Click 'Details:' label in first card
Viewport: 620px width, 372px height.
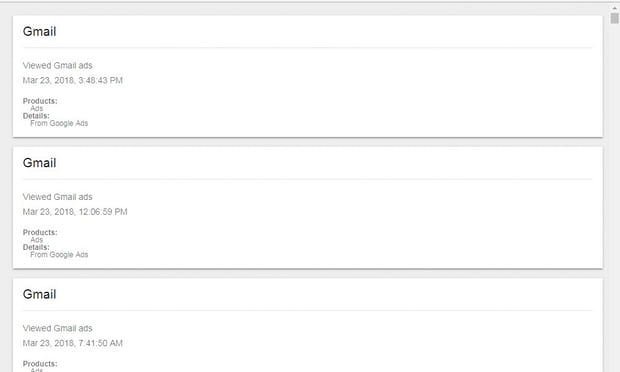(36, 116)
